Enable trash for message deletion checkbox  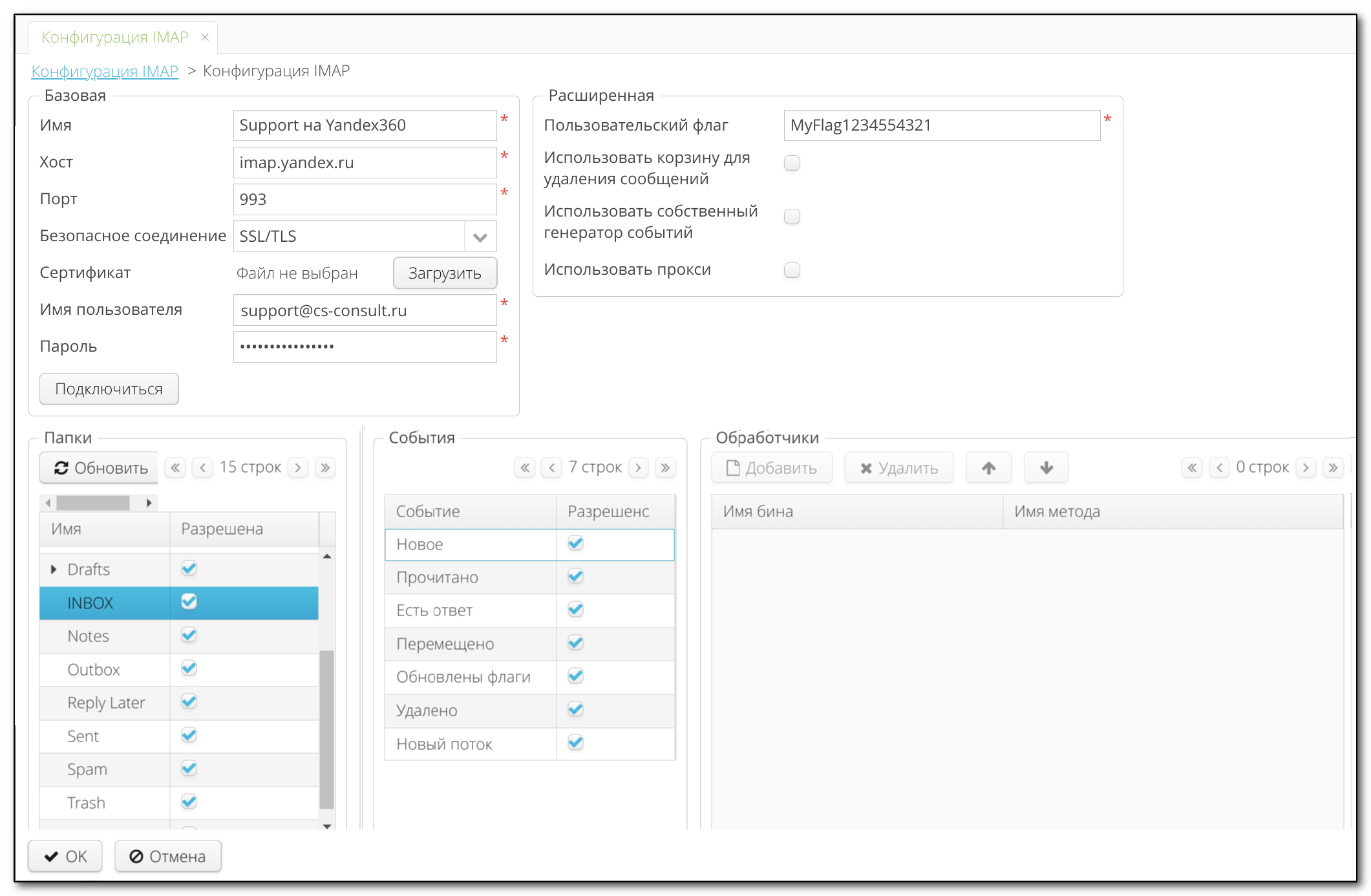pyautogui.click(x=792, y=163)
